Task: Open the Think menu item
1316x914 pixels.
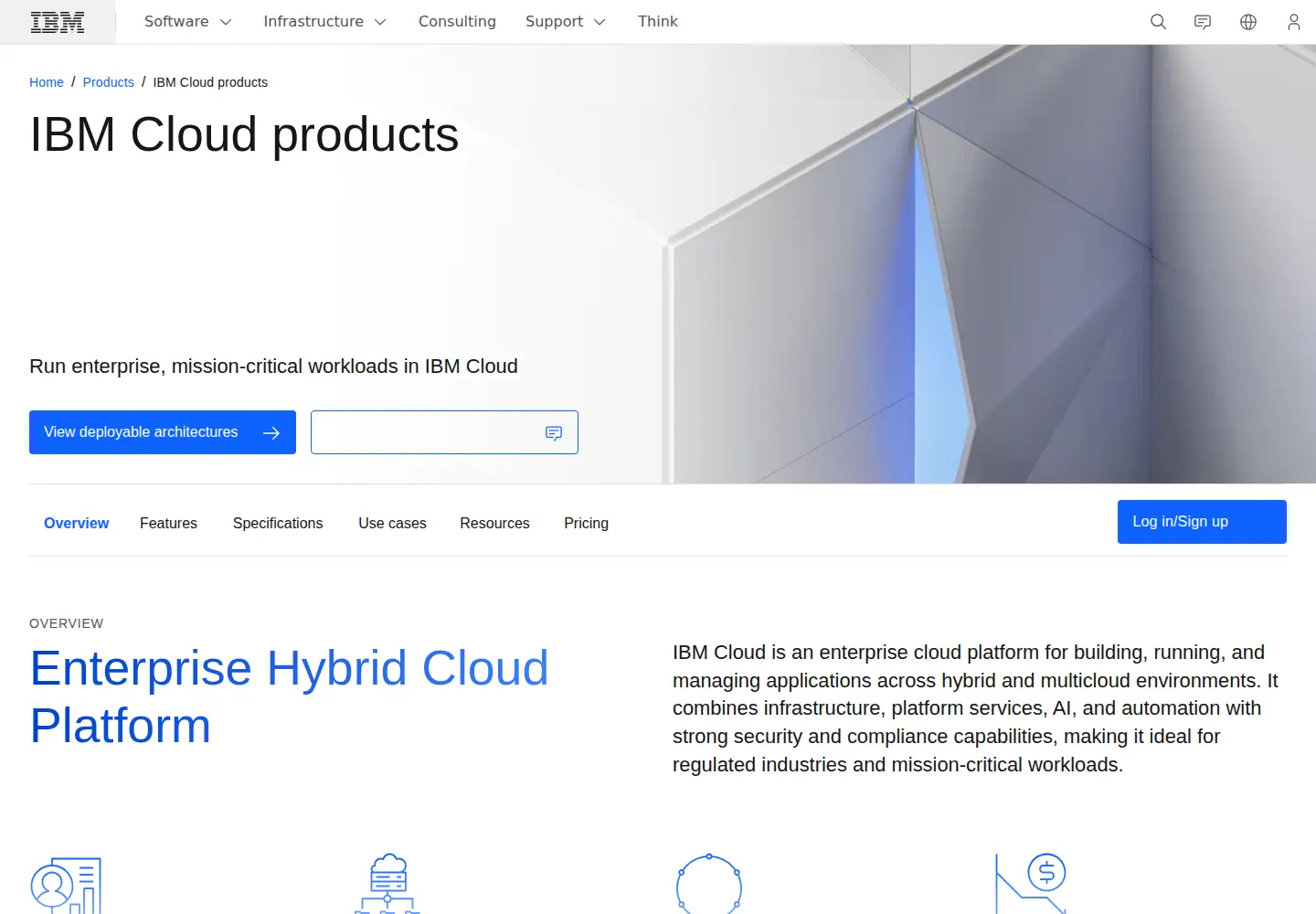Action: point(658,22)
